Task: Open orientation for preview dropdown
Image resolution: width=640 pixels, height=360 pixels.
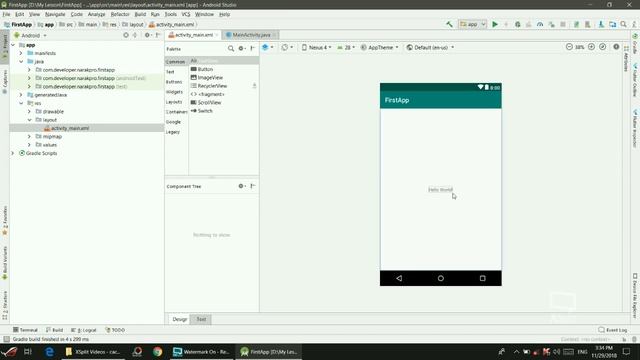Action: pos(287,47)
